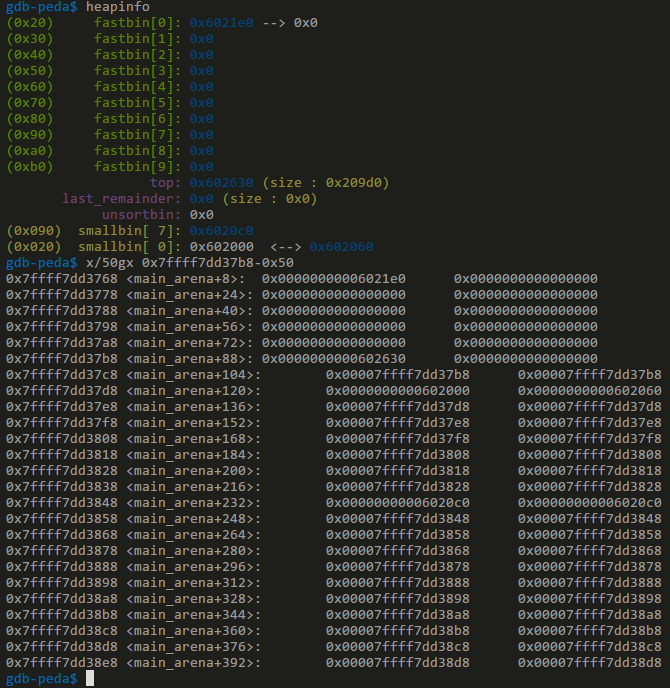
Task: Click the '<main_arena+376>:' symbol
Action: click(x=193, y=647)
